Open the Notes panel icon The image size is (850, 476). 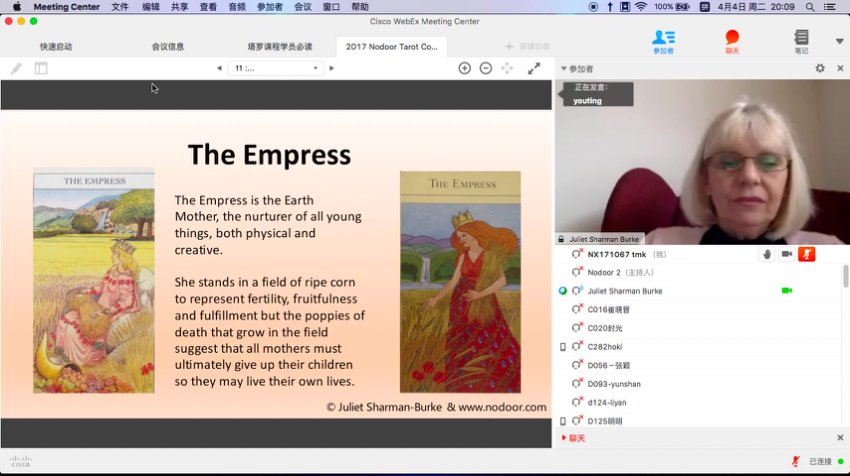pyautogui.click(x=801, y=42)
